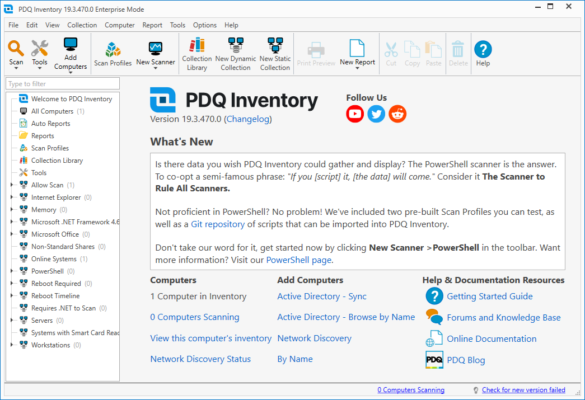Open the View menu
Image resolution: width=585 pixels, height=400 pixels.
[x=52, y=25]
